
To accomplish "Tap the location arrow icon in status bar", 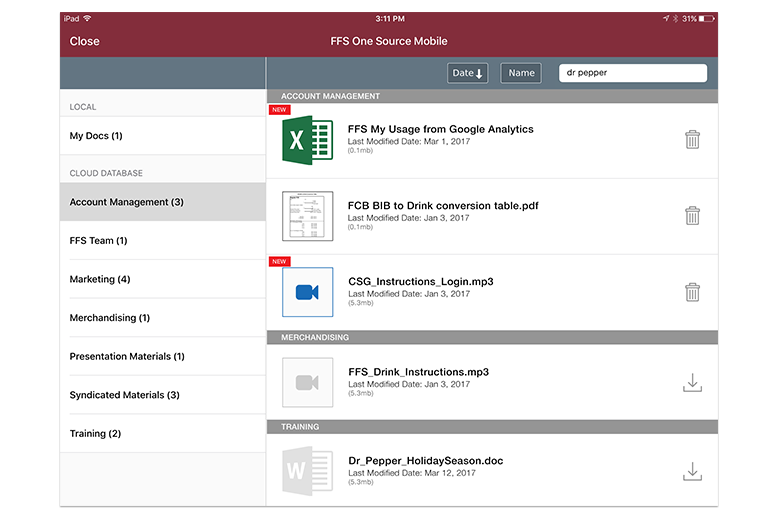I will [666, 18].
